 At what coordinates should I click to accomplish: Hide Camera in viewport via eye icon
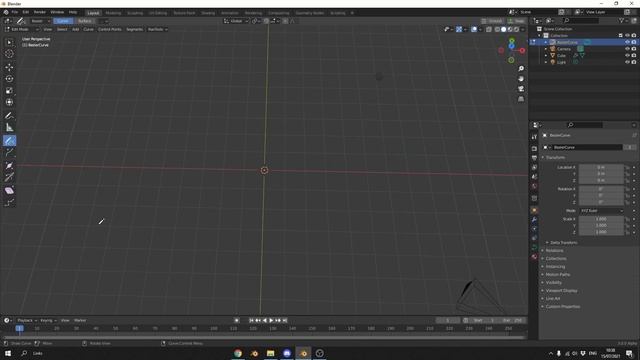(627, 49)
